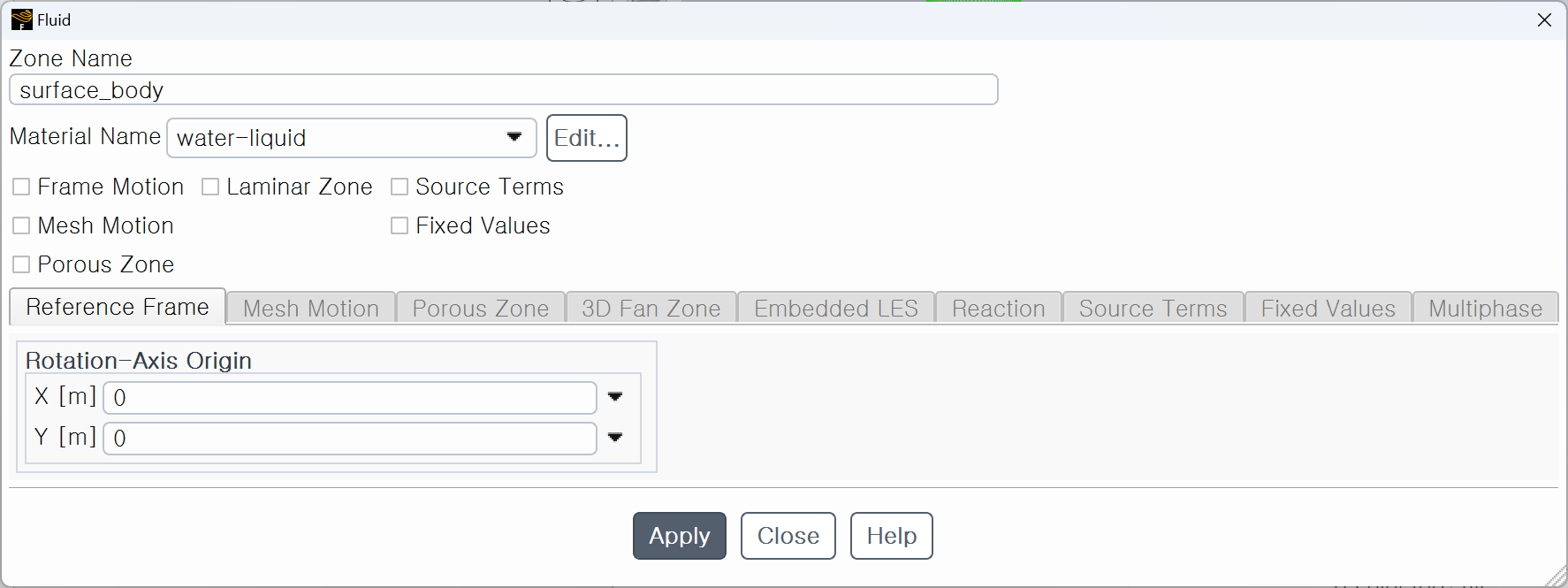Tick the Fixed Values checkbox
The image size is (1568, 588).
coord(400,225)
